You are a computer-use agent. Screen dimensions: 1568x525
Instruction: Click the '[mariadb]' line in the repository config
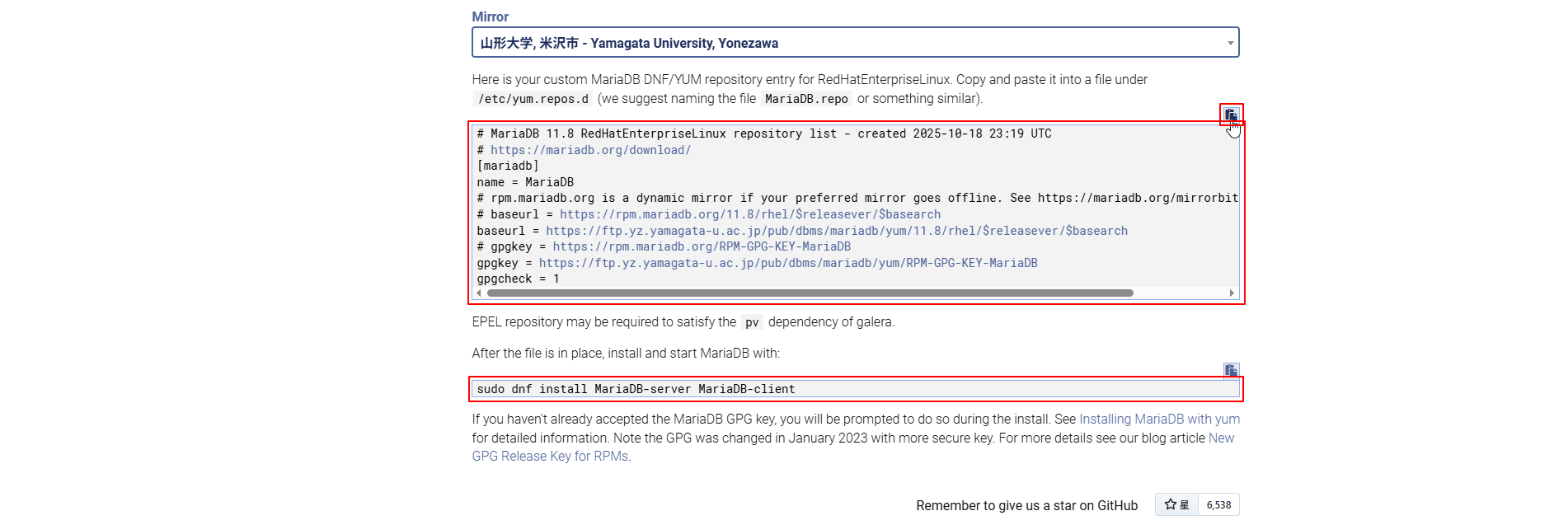point(508,166)
